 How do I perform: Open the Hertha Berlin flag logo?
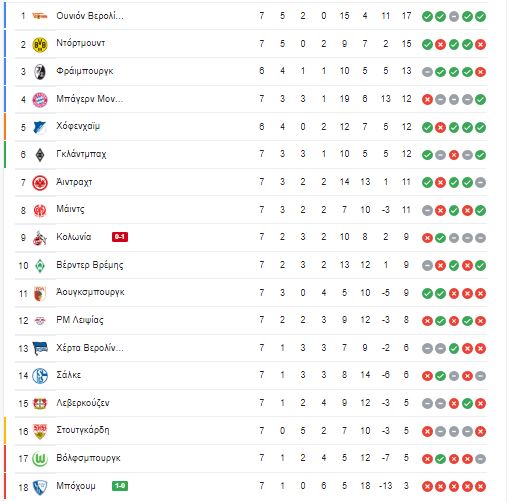pos(40,348)
